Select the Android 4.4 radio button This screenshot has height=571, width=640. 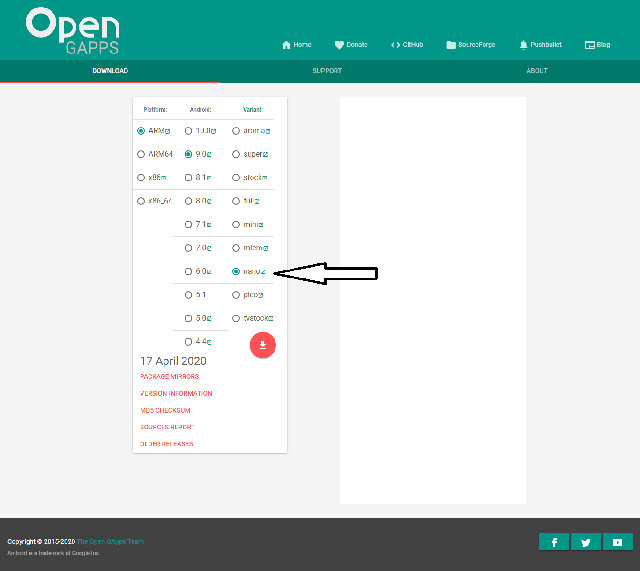click(x=188, y=342)
